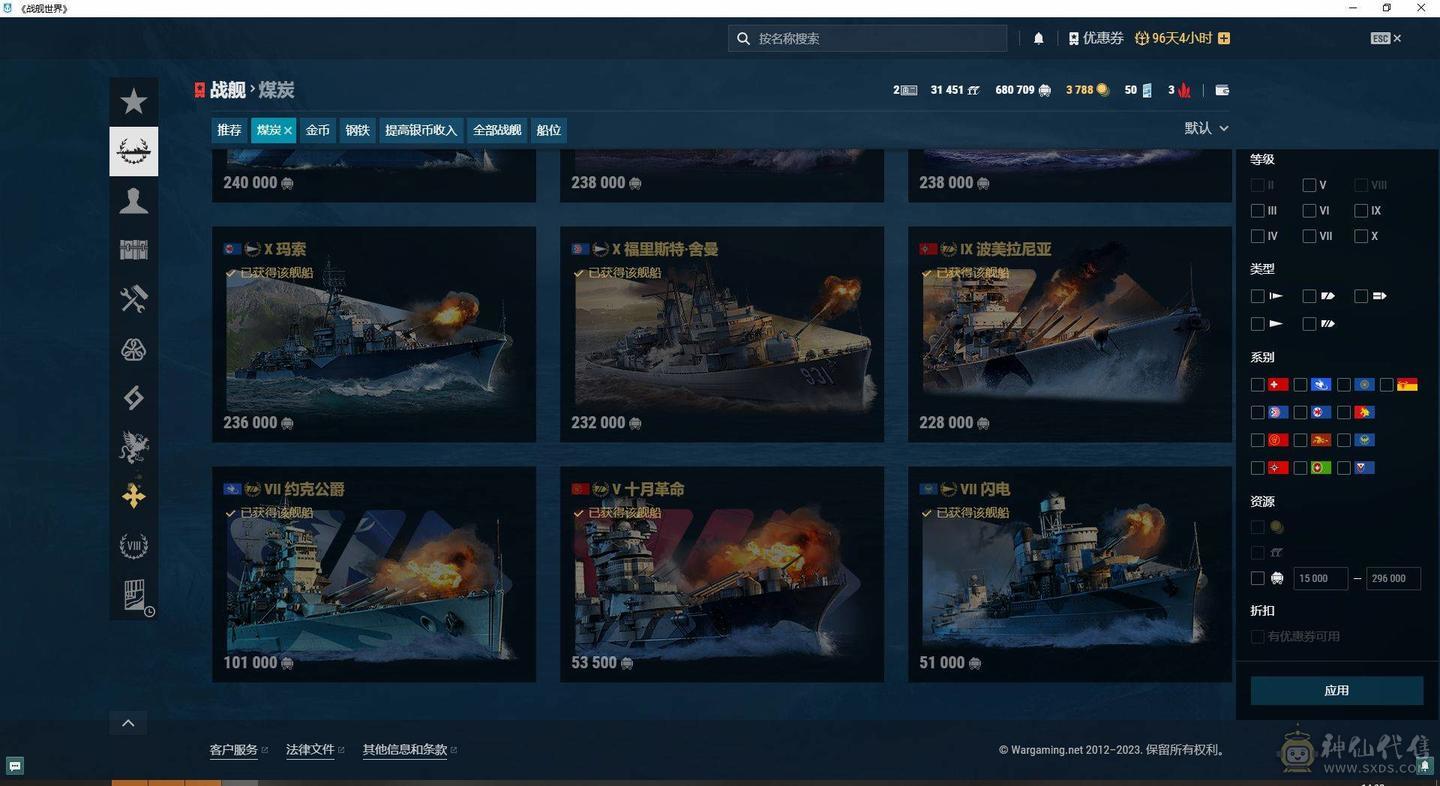Tick the tier X checkbox

1361,237
